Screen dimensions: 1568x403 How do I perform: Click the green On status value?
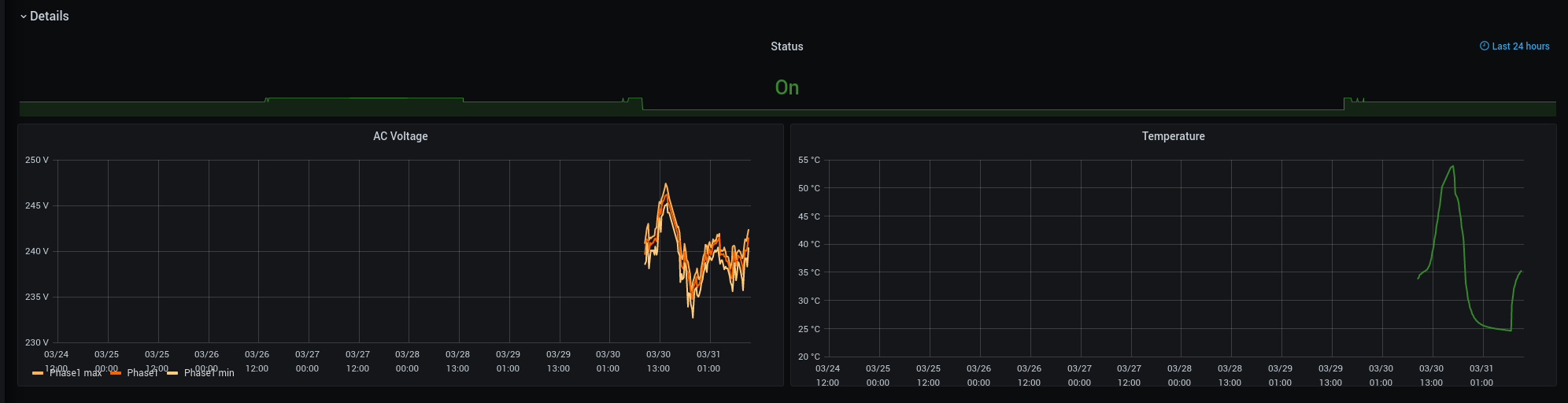click(x=786, y=87)
